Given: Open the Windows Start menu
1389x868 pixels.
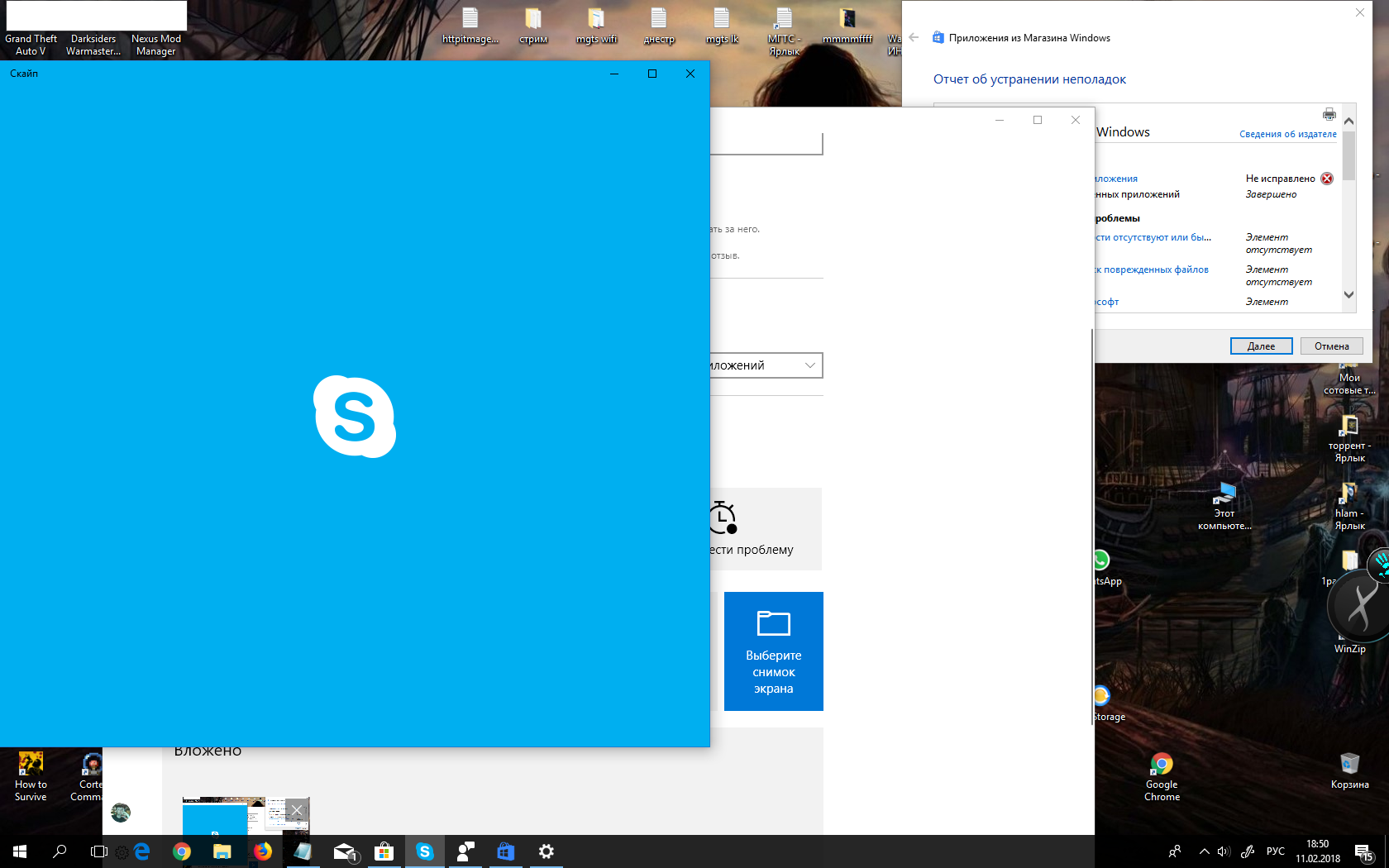Looking at the screenshot, I should (x=20, y=851).
